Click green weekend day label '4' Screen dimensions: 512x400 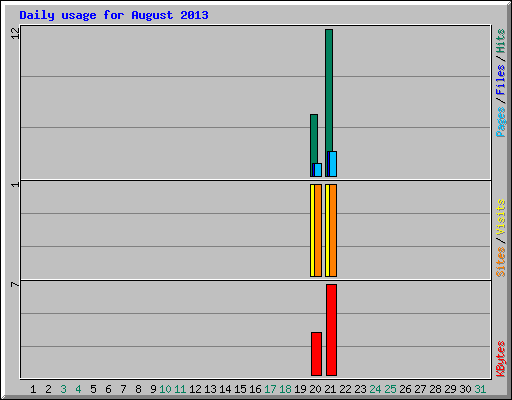pyautogui.click(x=78, y=389)
